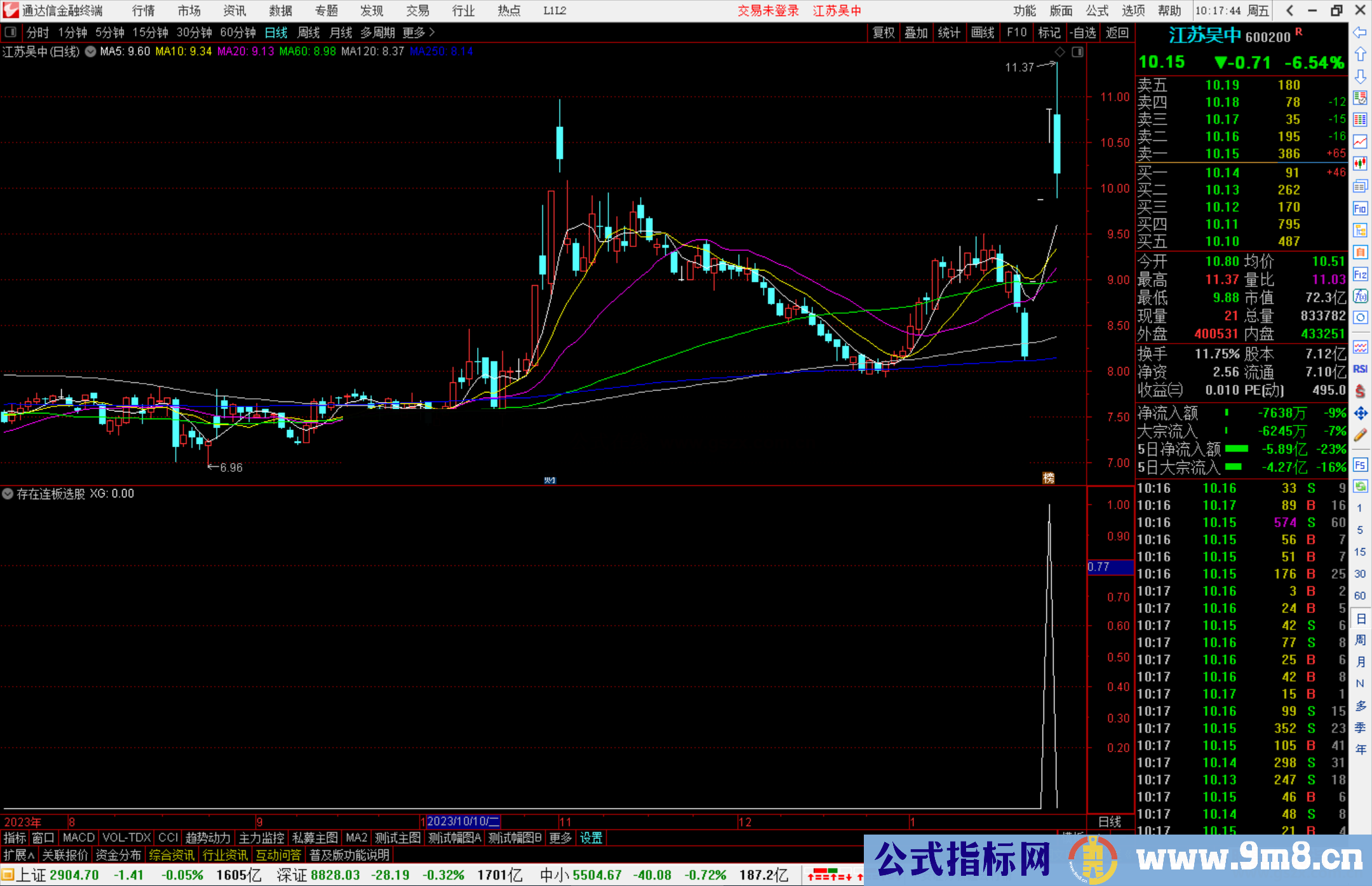
Task: Toggle the round arrow beside 存在连板选股 indicator
Action: pyautogui.click(x=8, y=493)
